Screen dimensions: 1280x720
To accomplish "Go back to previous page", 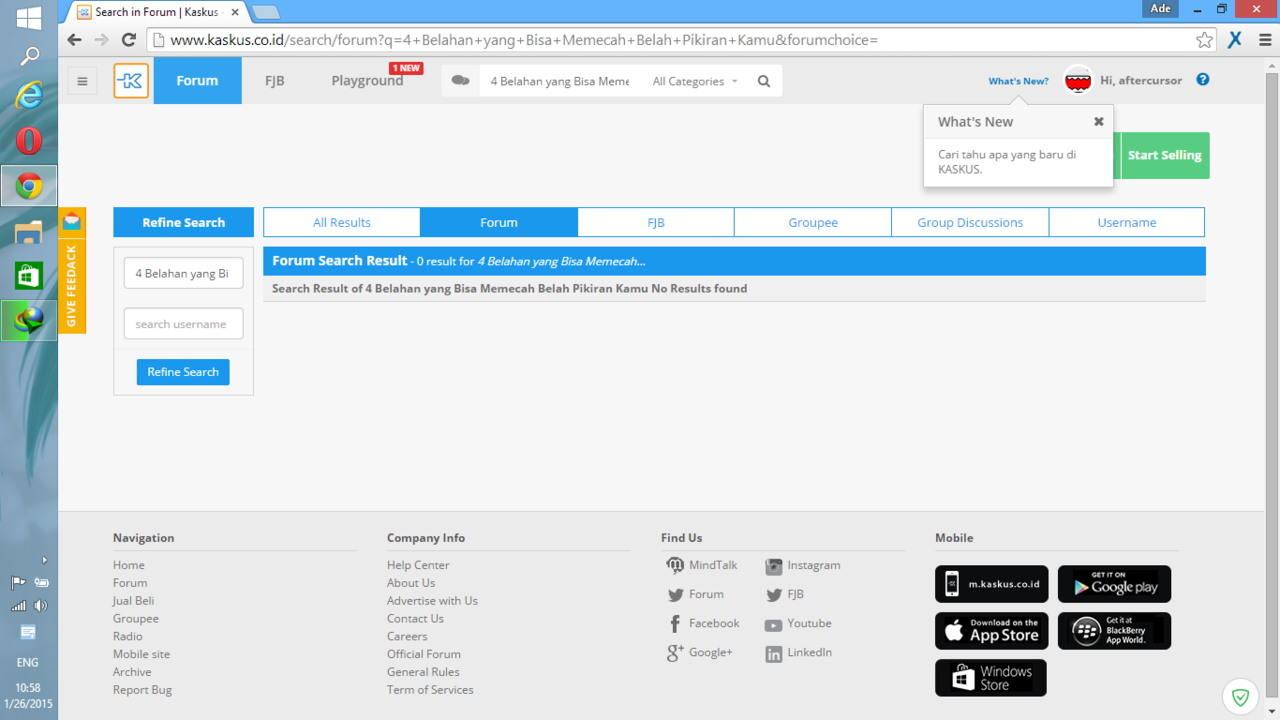I will click(x=74, y=40).
